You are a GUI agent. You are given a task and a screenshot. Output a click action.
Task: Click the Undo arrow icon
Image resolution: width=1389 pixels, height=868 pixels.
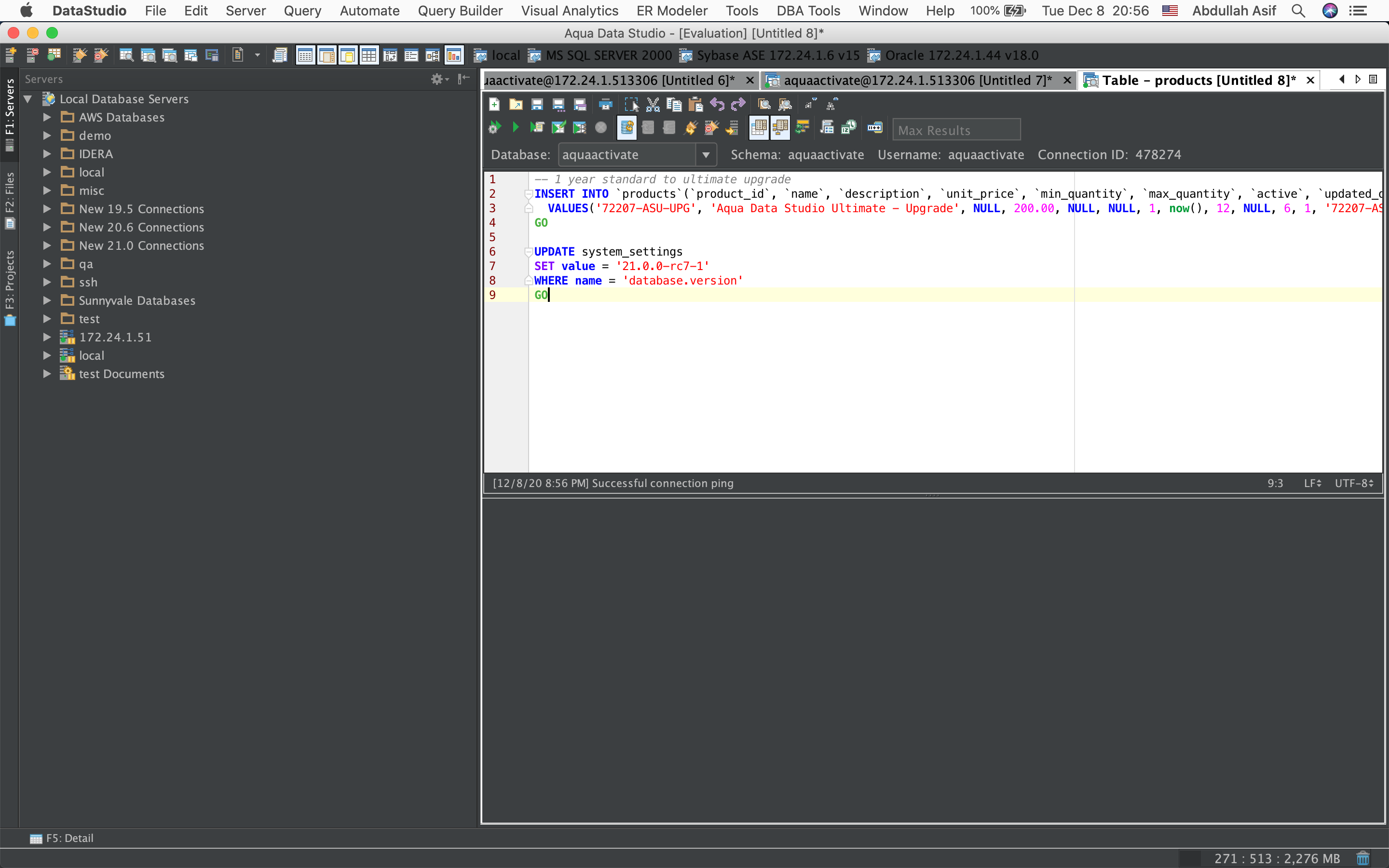point(717,105)
